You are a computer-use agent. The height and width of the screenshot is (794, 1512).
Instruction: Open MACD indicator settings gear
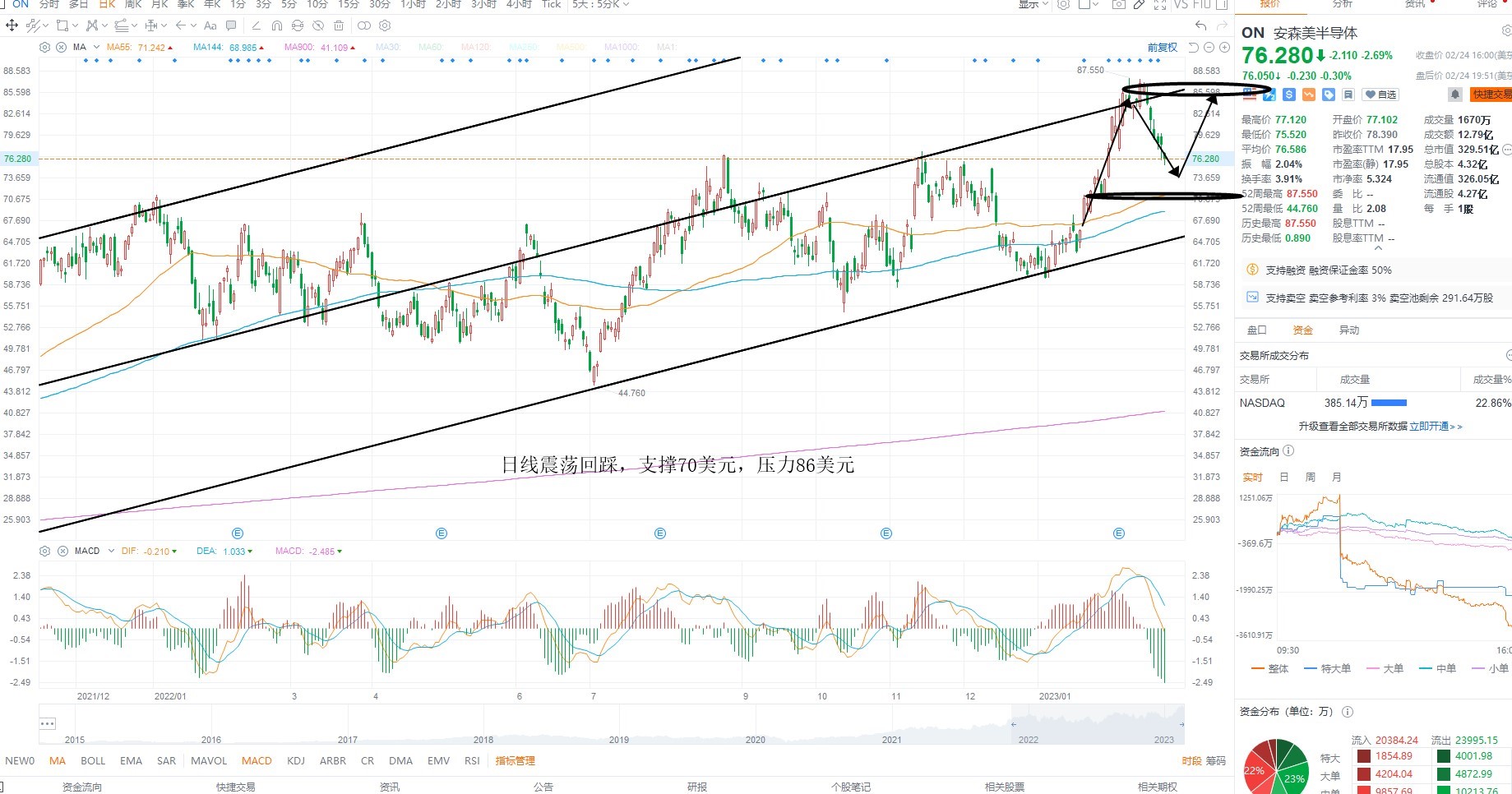pyautogui.click(x=44, y=551)
